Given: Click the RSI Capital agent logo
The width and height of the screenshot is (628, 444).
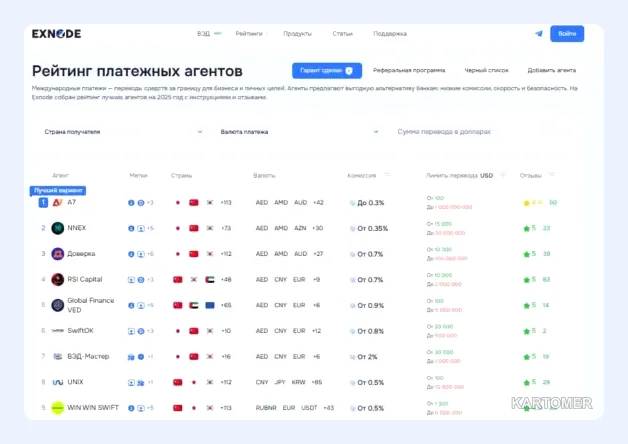Looking at the screenshot, I should [58, 279].
